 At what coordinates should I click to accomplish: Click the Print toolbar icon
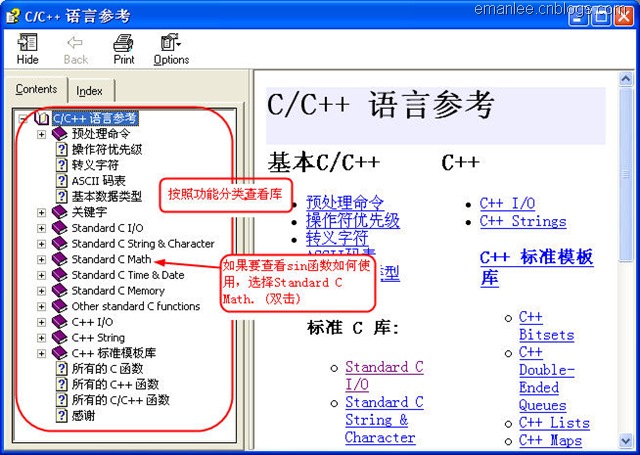(x=123, y=42)
